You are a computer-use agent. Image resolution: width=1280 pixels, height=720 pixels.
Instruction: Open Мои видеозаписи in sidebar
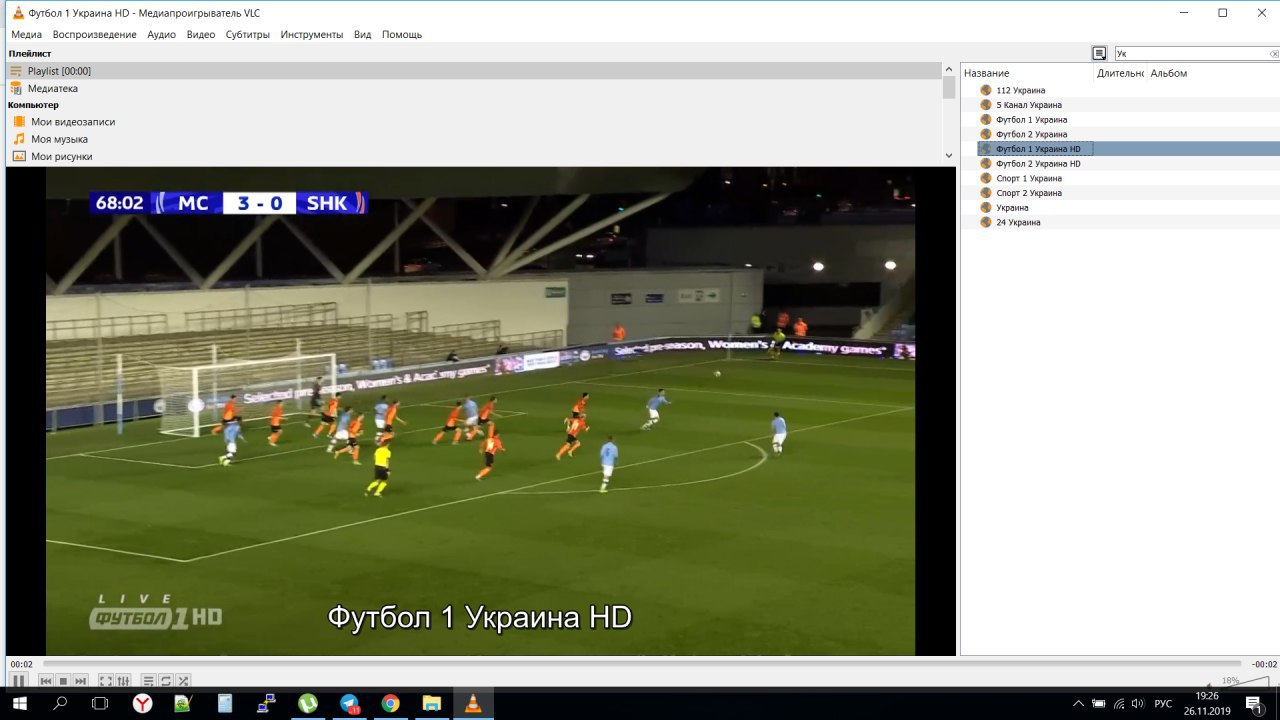[x=73, y=121]
